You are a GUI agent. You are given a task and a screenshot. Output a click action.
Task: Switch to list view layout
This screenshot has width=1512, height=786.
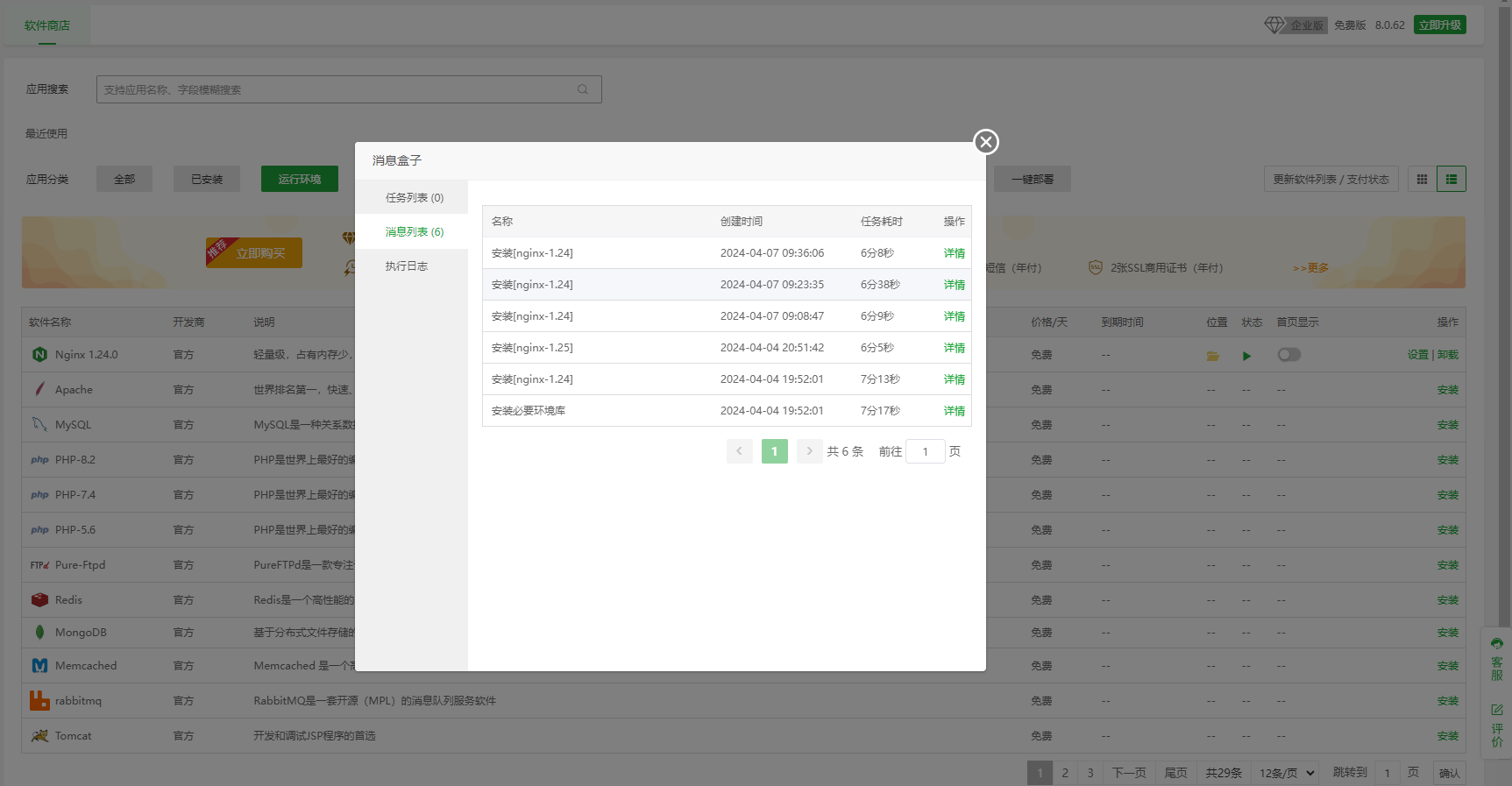click(x=1452, y=179)
